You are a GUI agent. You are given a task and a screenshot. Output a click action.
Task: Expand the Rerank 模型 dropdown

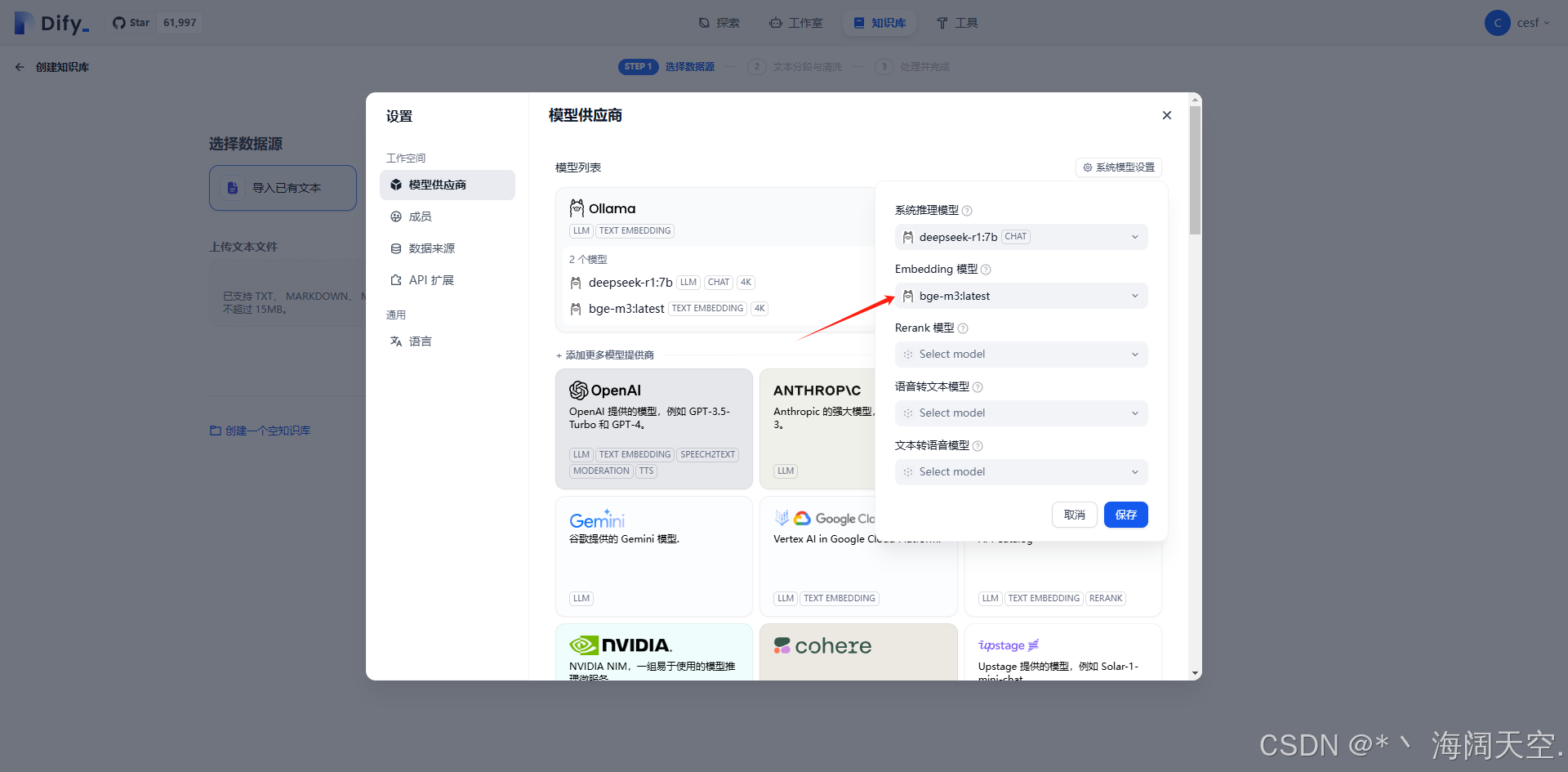(1022, 355)
